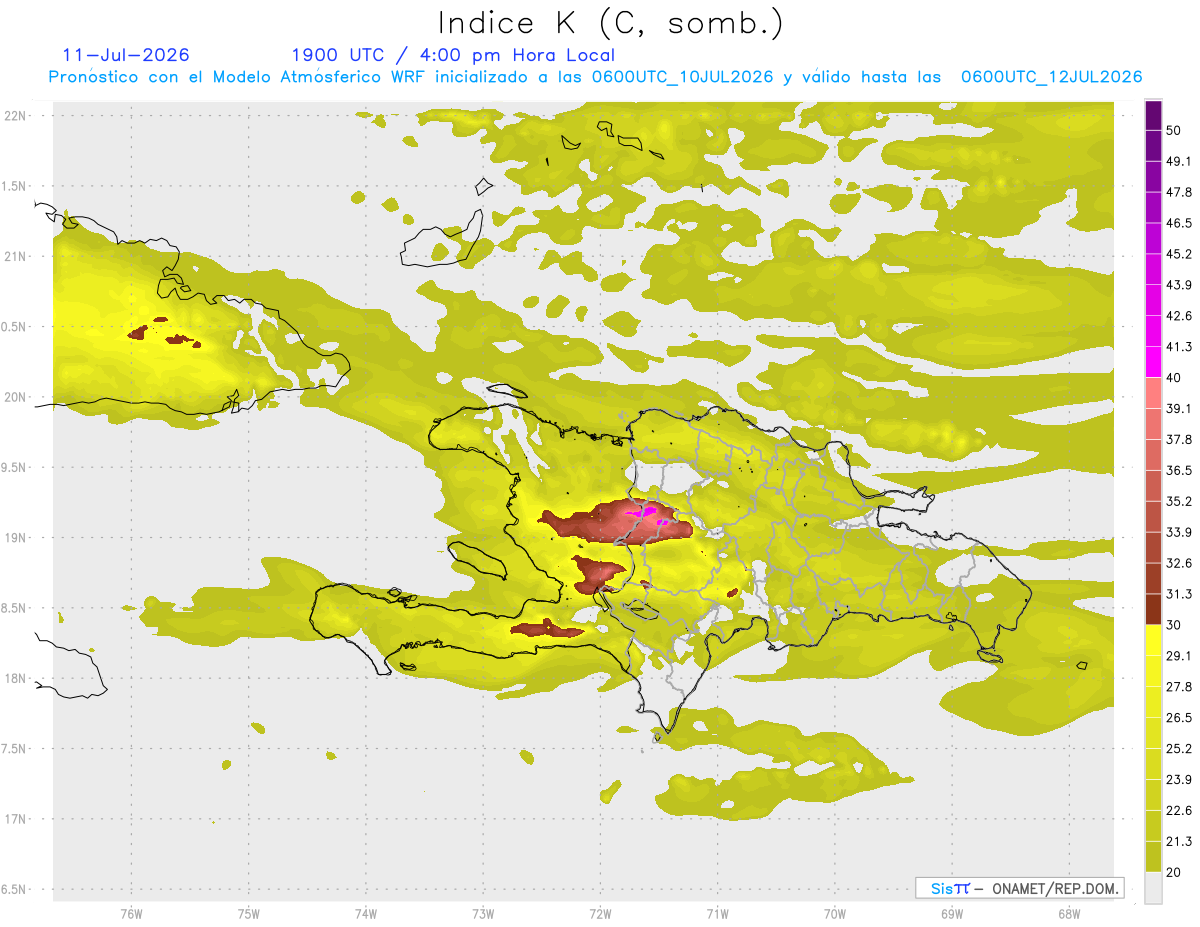This screenshot has width=1200, height=927.
Task: Select the date text "11-Jul-2026"
Action: tap(126, 55)
